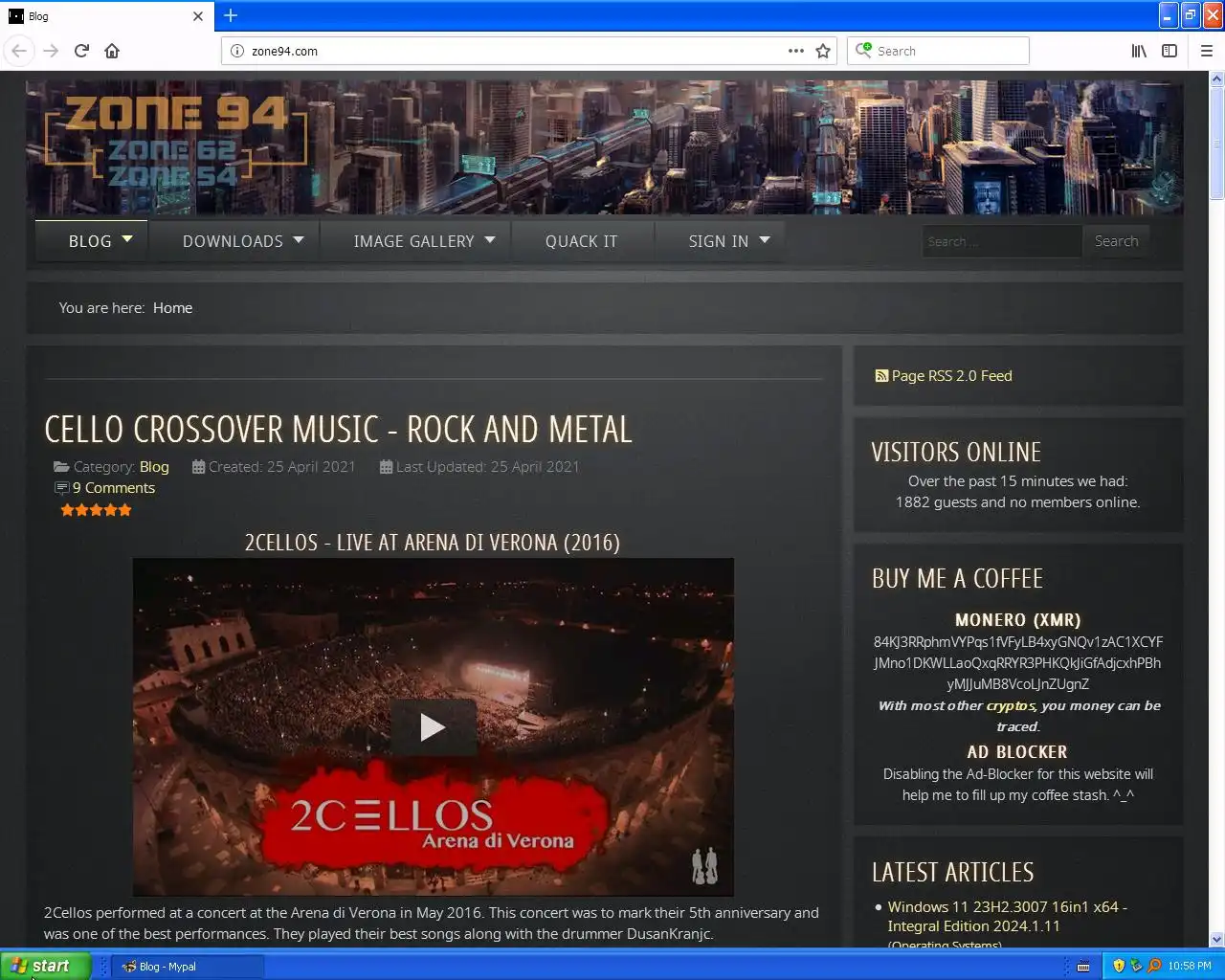Screen dimensions: 1225x980
Task: Click the Created calendar icon
Action: 198,467
